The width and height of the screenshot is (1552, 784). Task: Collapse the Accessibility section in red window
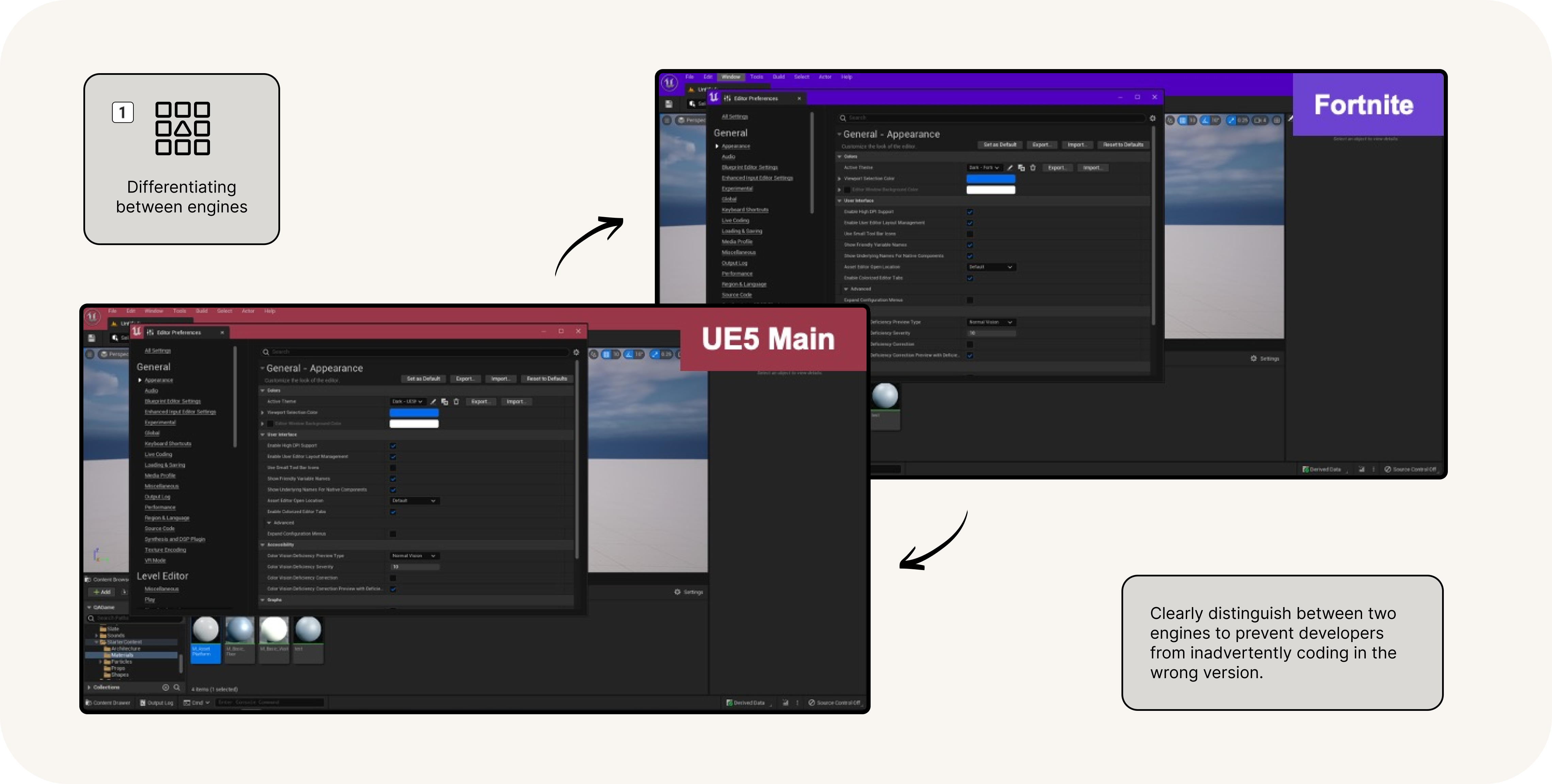point(263,545)
